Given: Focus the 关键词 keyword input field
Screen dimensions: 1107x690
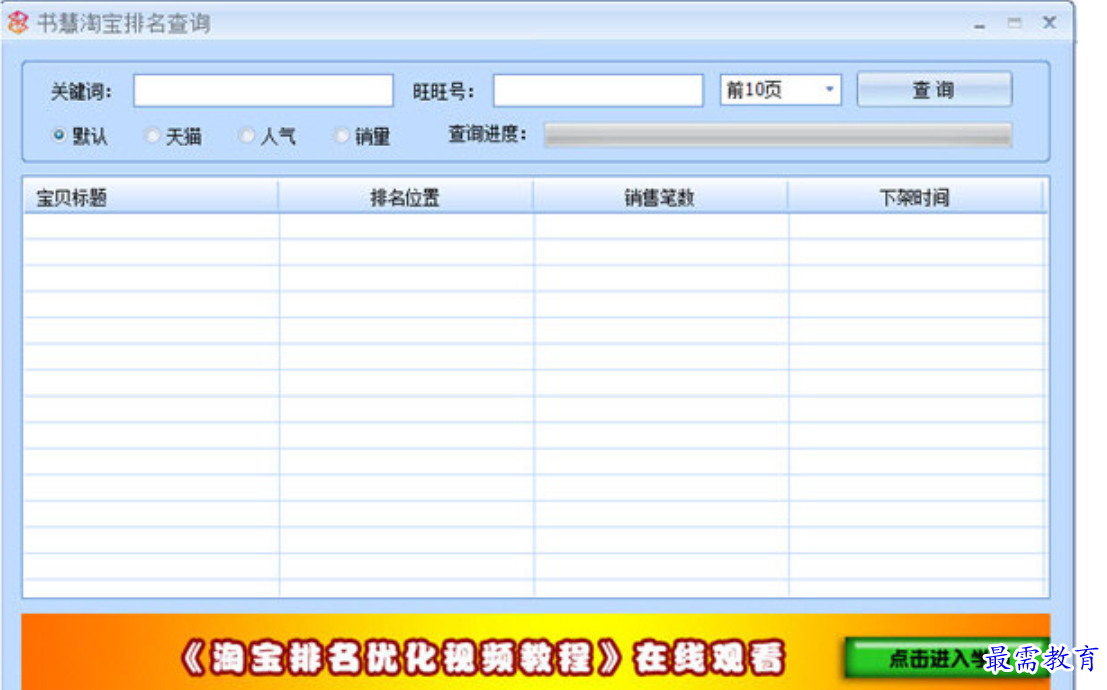Looking at the screenshot, I should click(263, 91).
